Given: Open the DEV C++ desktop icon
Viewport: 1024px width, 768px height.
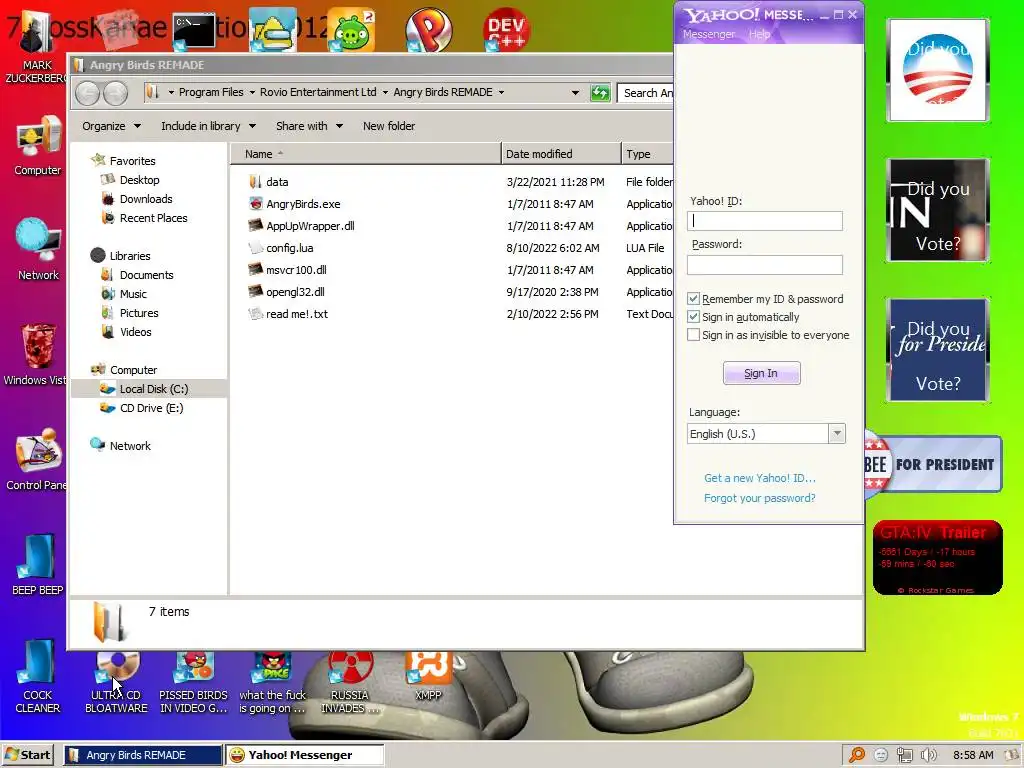Looking at the screenshot, I should (x=507, y=29).
